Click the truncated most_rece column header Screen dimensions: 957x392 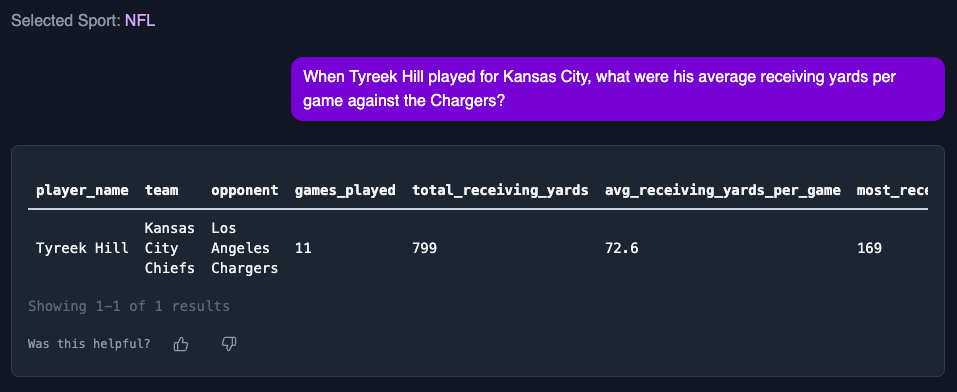pos(892,191)
